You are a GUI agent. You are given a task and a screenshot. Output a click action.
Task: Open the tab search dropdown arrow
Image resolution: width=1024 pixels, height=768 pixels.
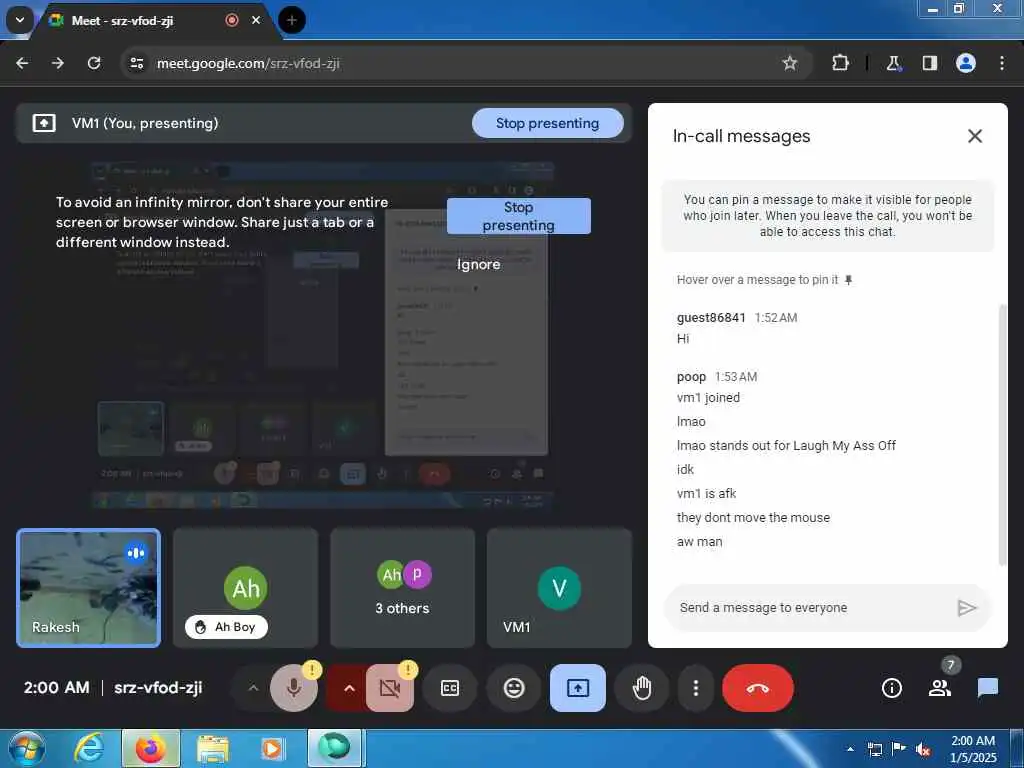[20, 20]
